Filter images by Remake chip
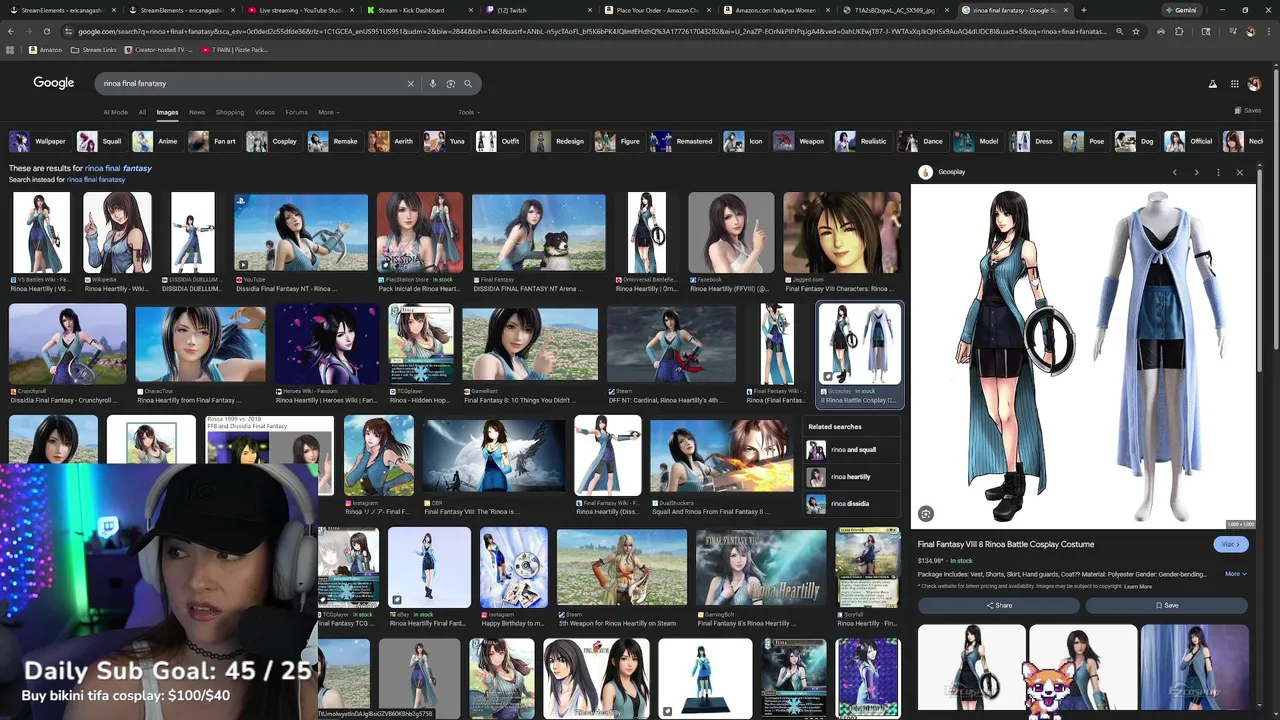 point(334,141)
